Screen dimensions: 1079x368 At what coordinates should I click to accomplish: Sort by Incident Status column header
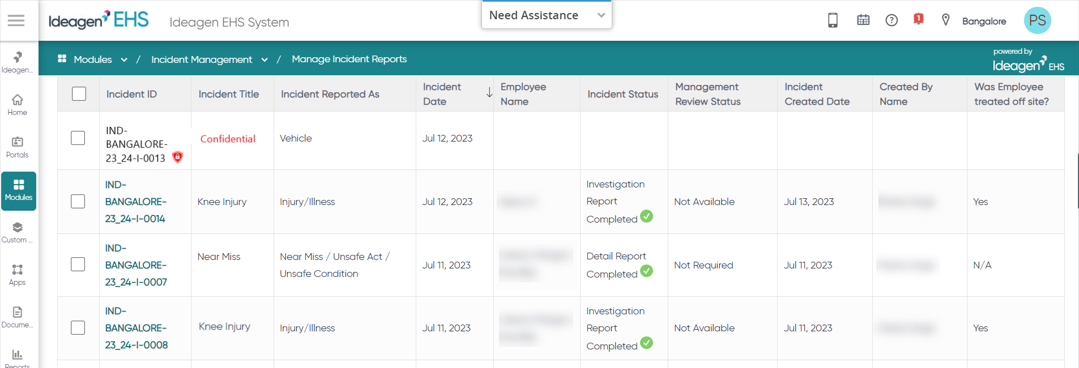623,94
